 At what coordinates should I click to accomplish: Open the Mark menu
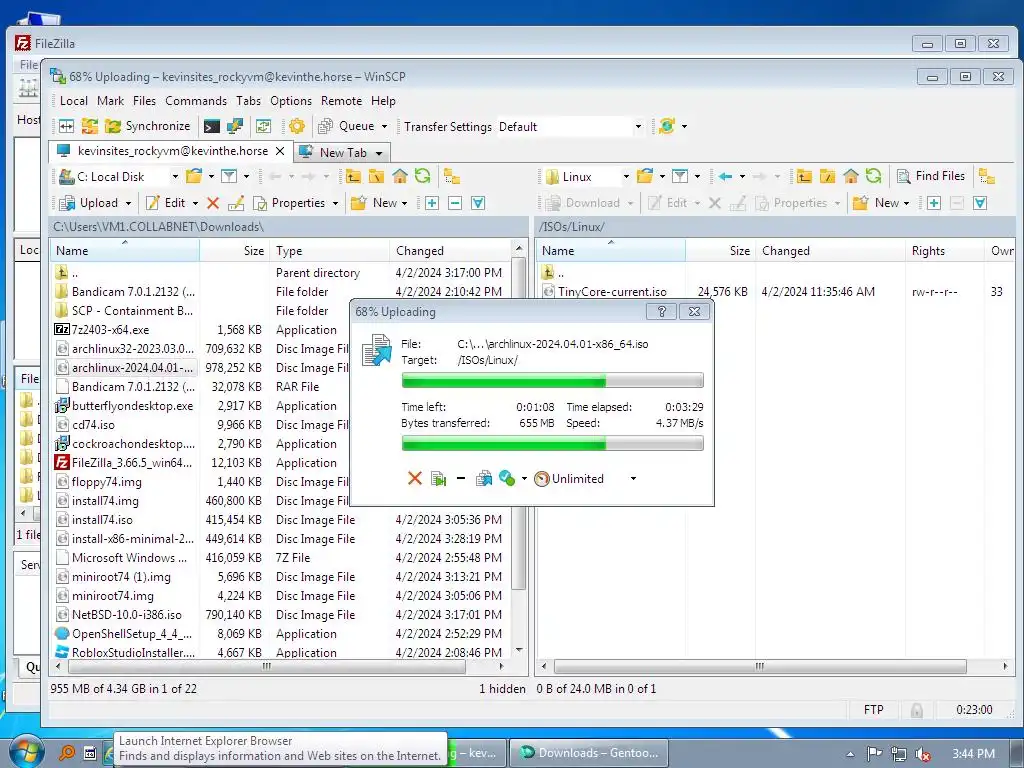coord(110,101)
